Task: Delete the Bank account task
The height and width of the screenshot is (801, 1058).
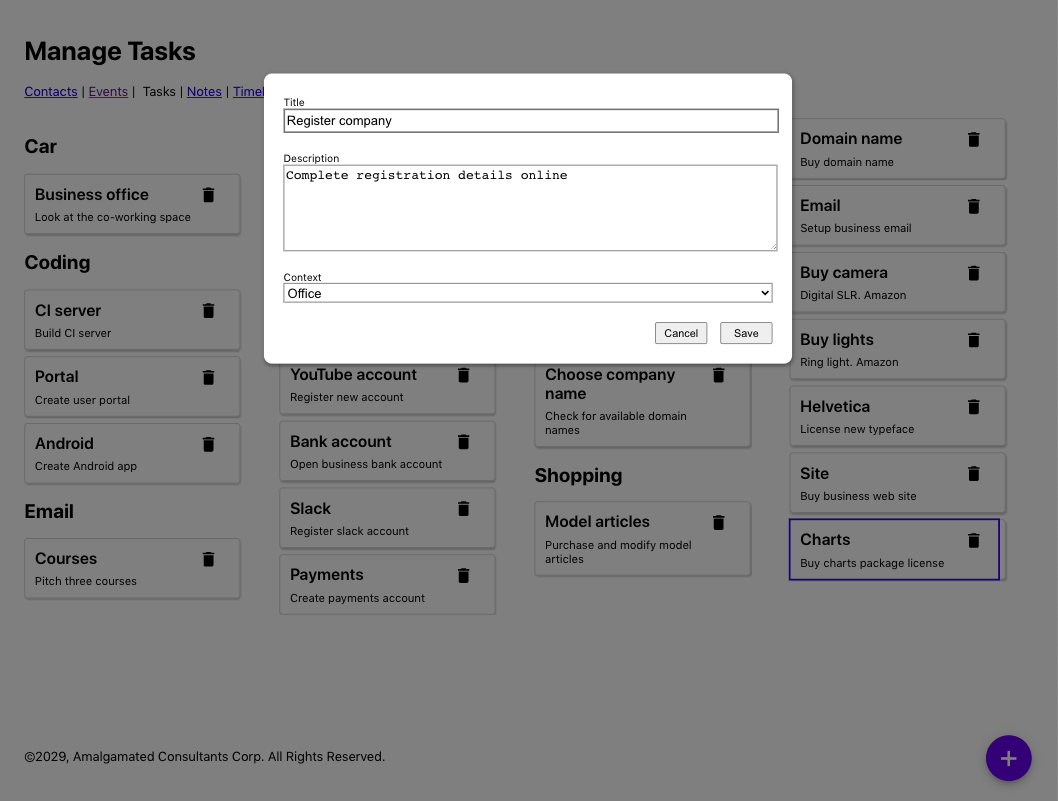Action: (x=464, y=442)
